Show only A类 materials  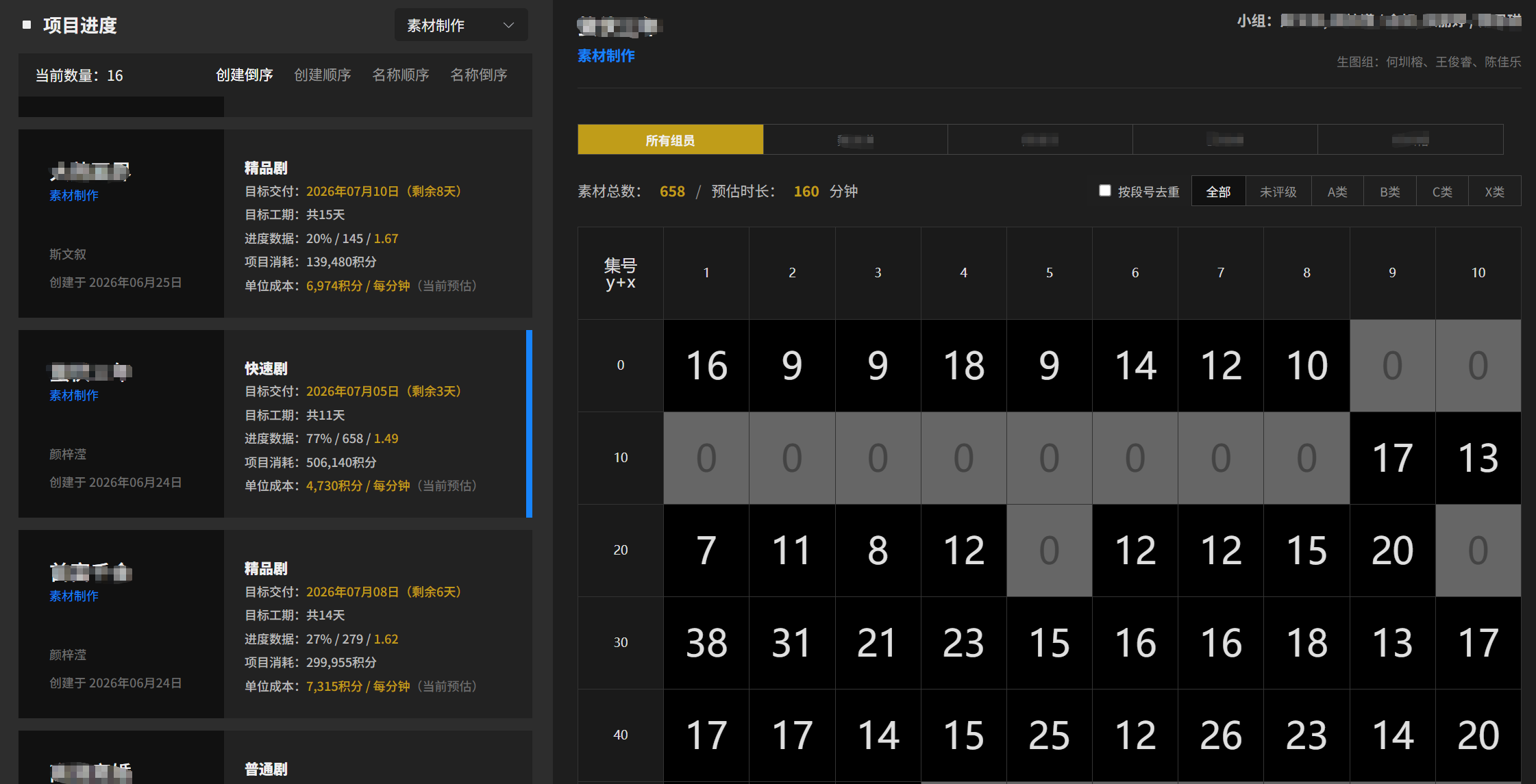point(1337,192)
